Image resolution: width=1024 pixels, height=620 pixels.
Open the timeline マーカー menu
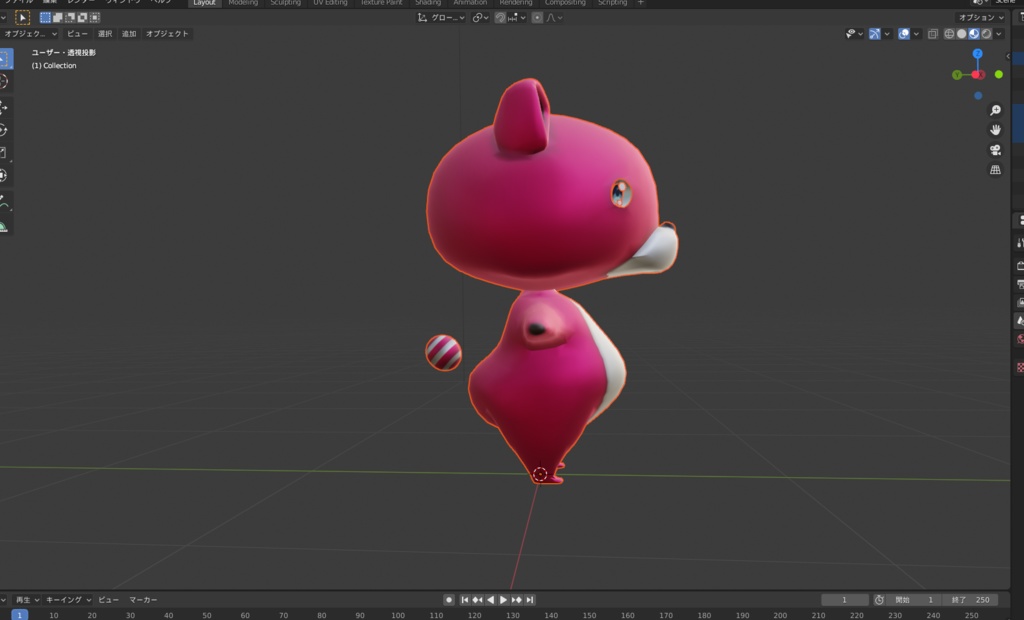tap(143, 600)
